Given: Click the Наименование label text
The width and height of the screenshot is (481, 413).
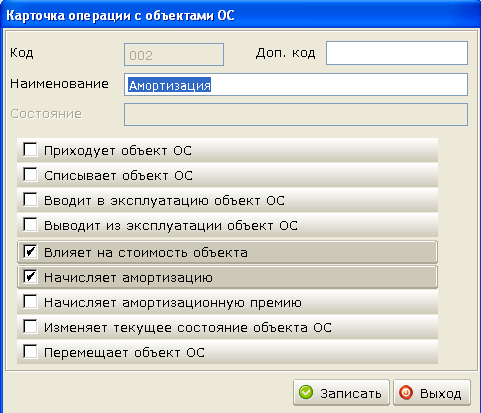Looking at the screenshot, I should pos(59,84).
